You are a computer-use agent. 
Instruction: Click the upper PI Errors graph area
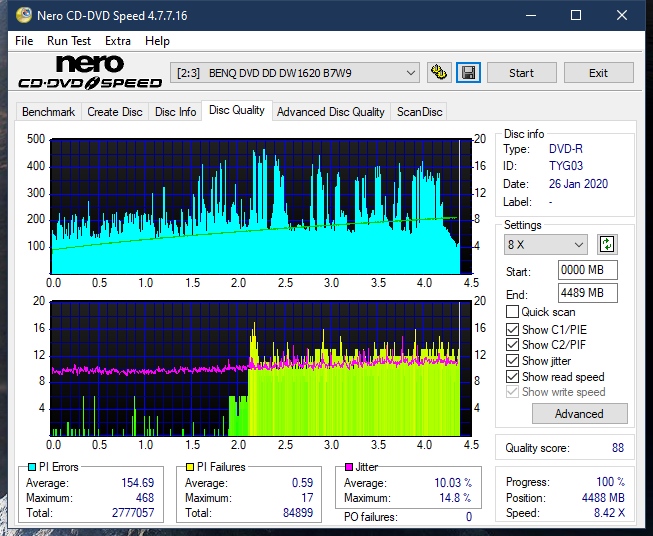pos(261,206)
